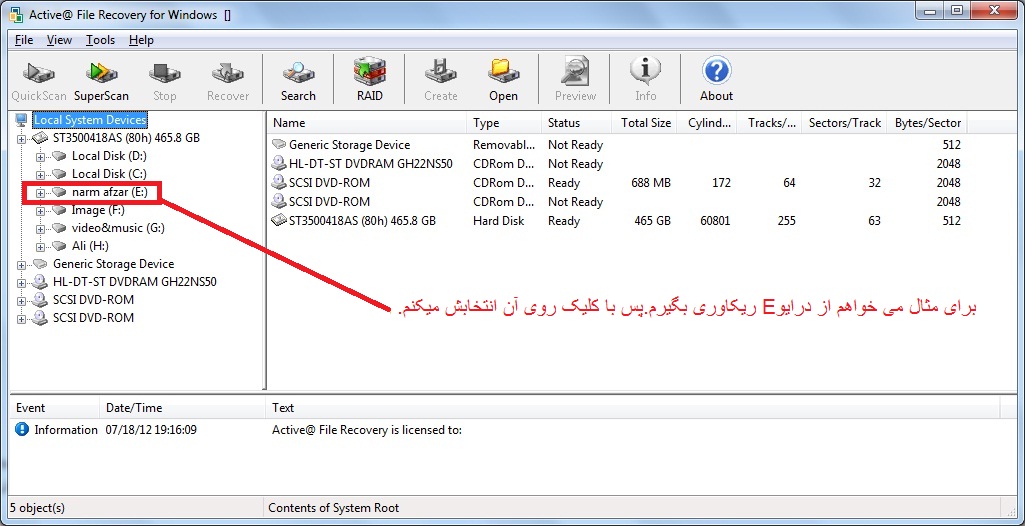Select narm afzar (E:) drive

click(110, 192)
